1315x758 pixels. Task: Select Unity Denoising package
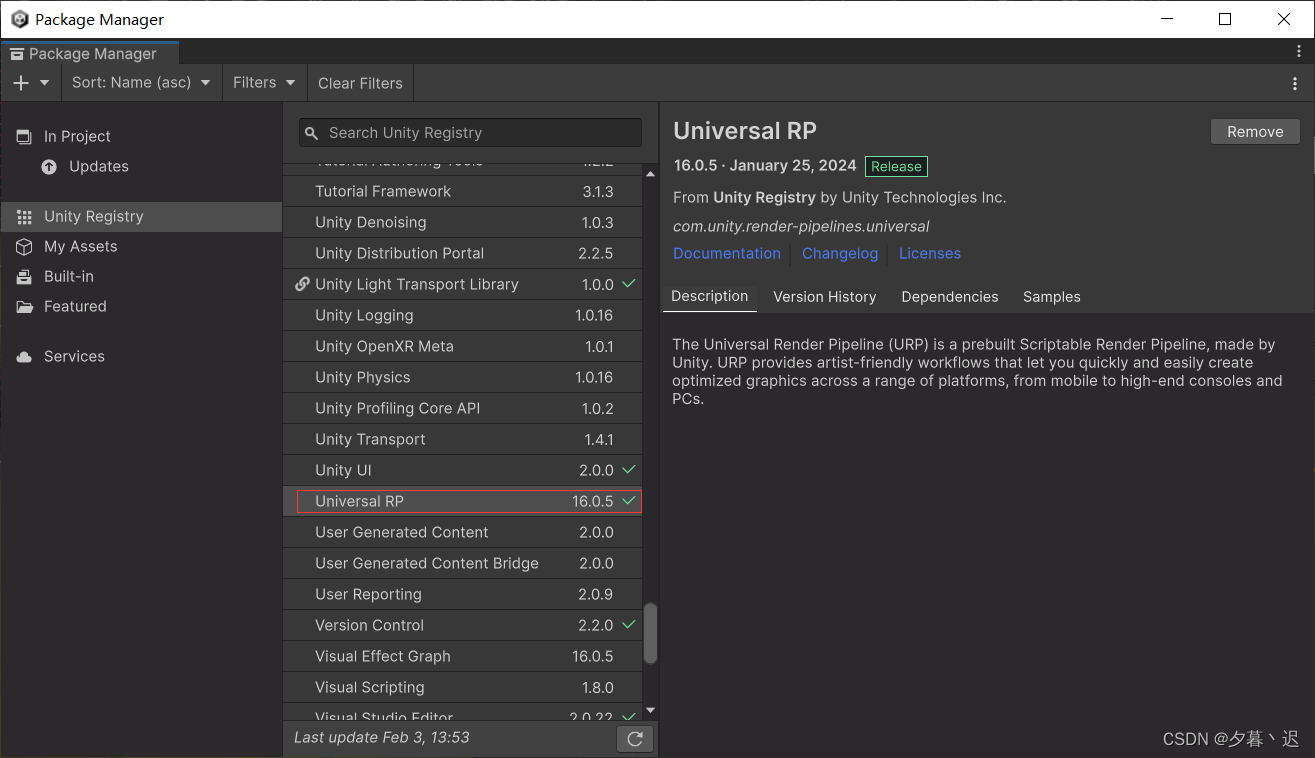tap(462, 222)
